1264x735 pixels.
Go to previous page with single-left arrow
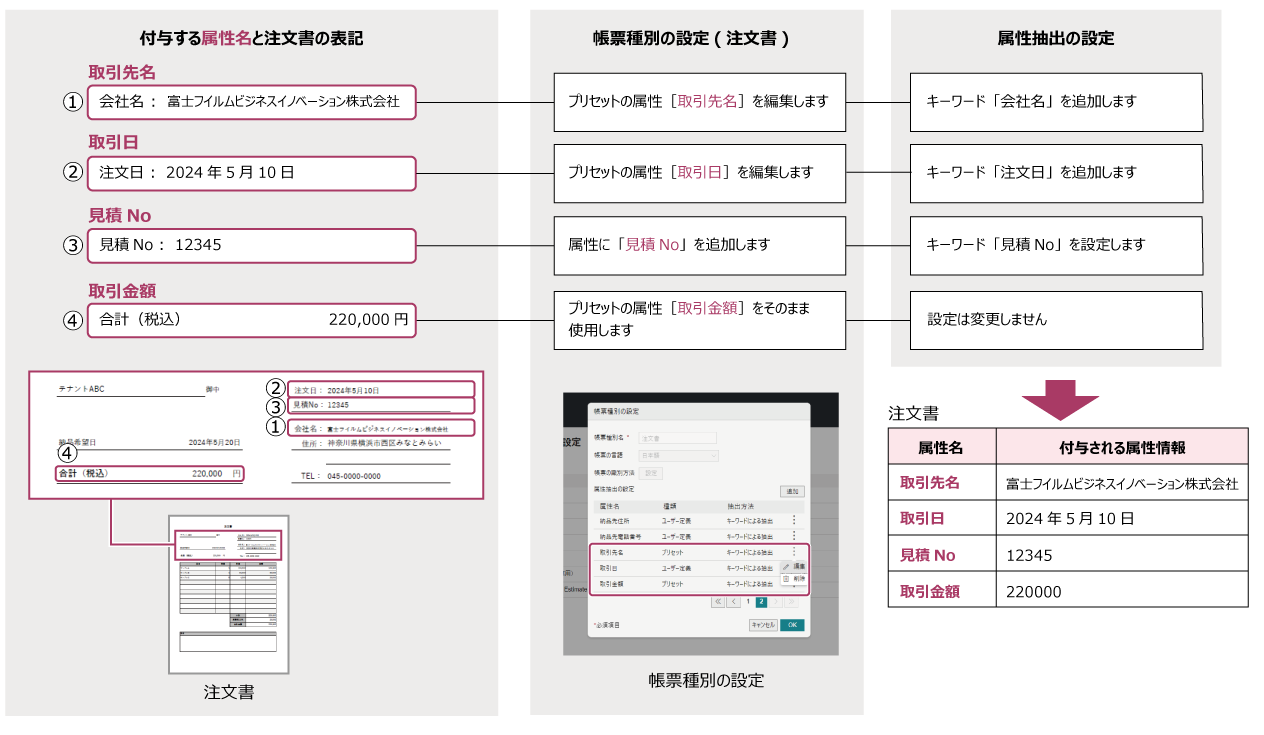point(734,602)
